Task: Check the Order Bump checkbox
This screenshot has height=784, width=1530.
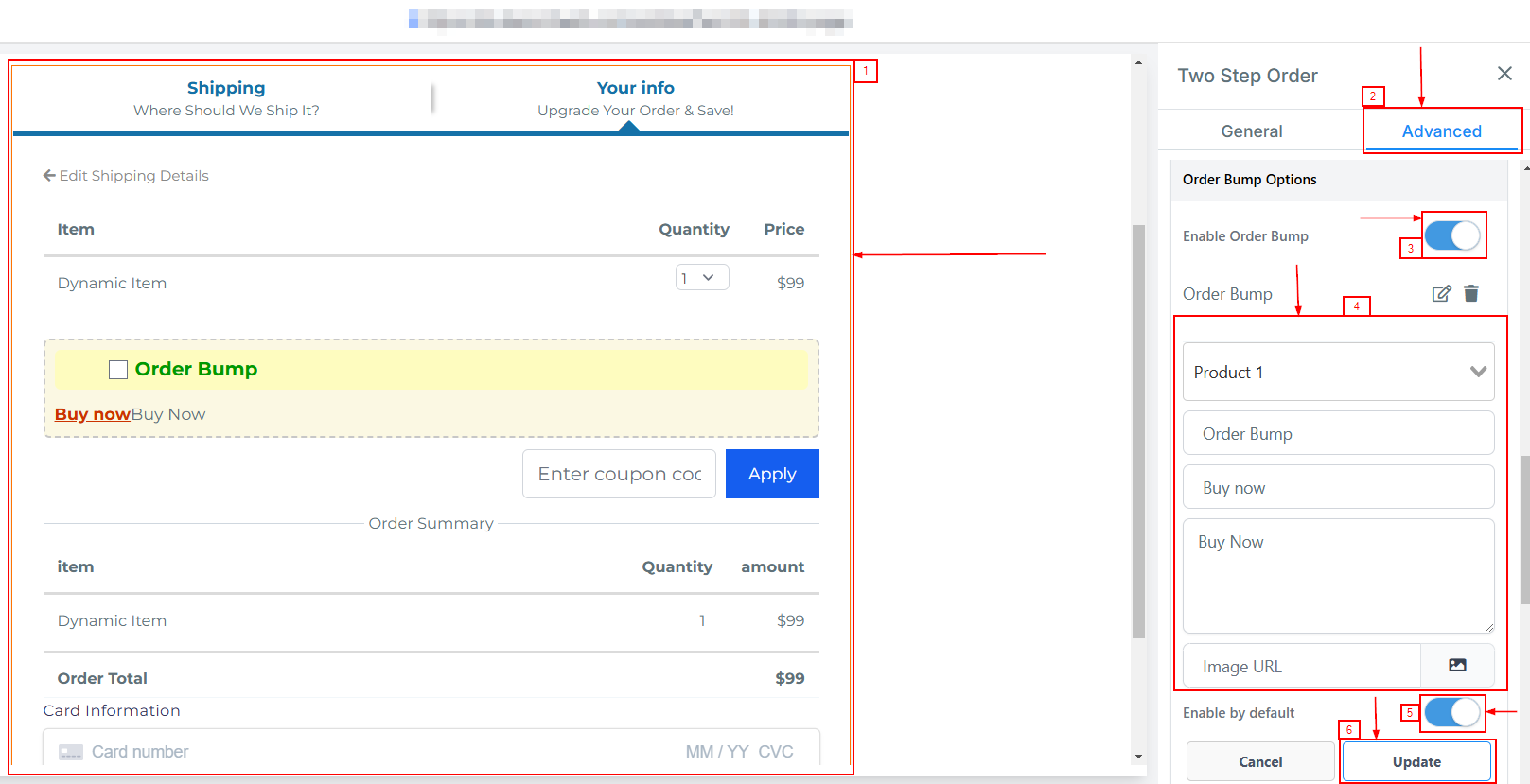Action: pyautogui.click(x=118, y=370)
